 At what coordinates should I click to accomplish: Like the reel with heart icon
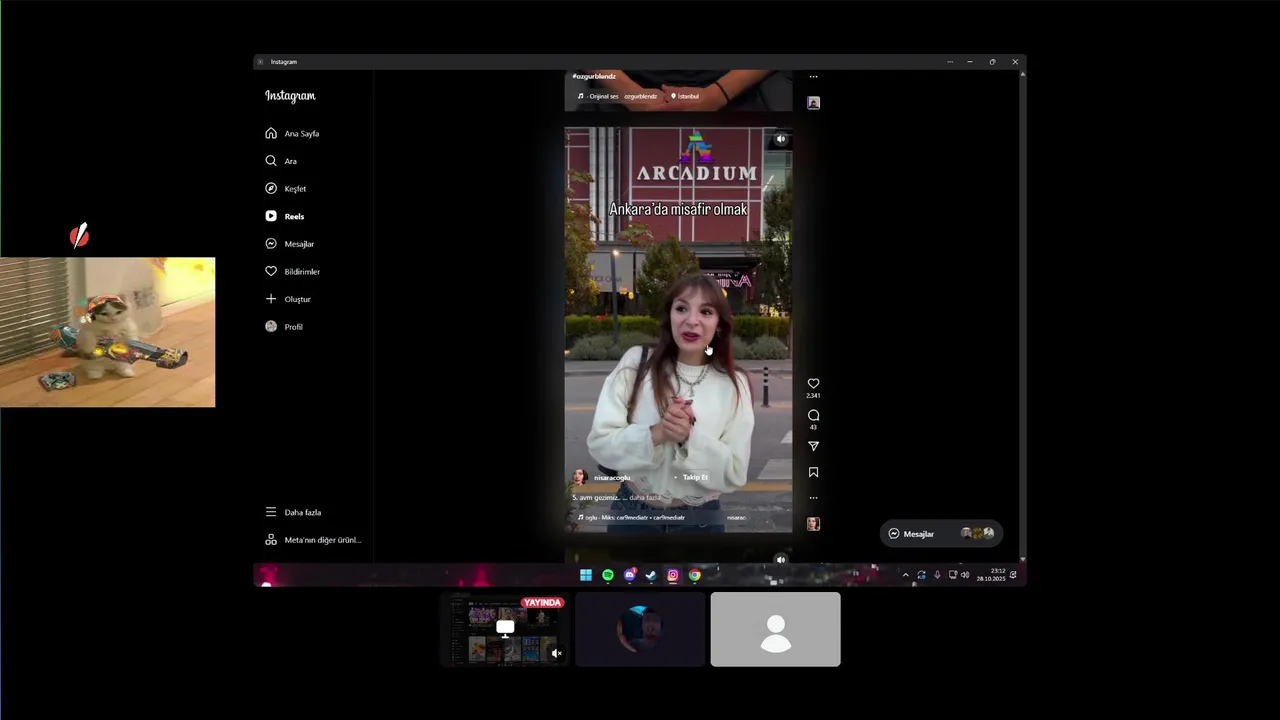coord(813,384)
